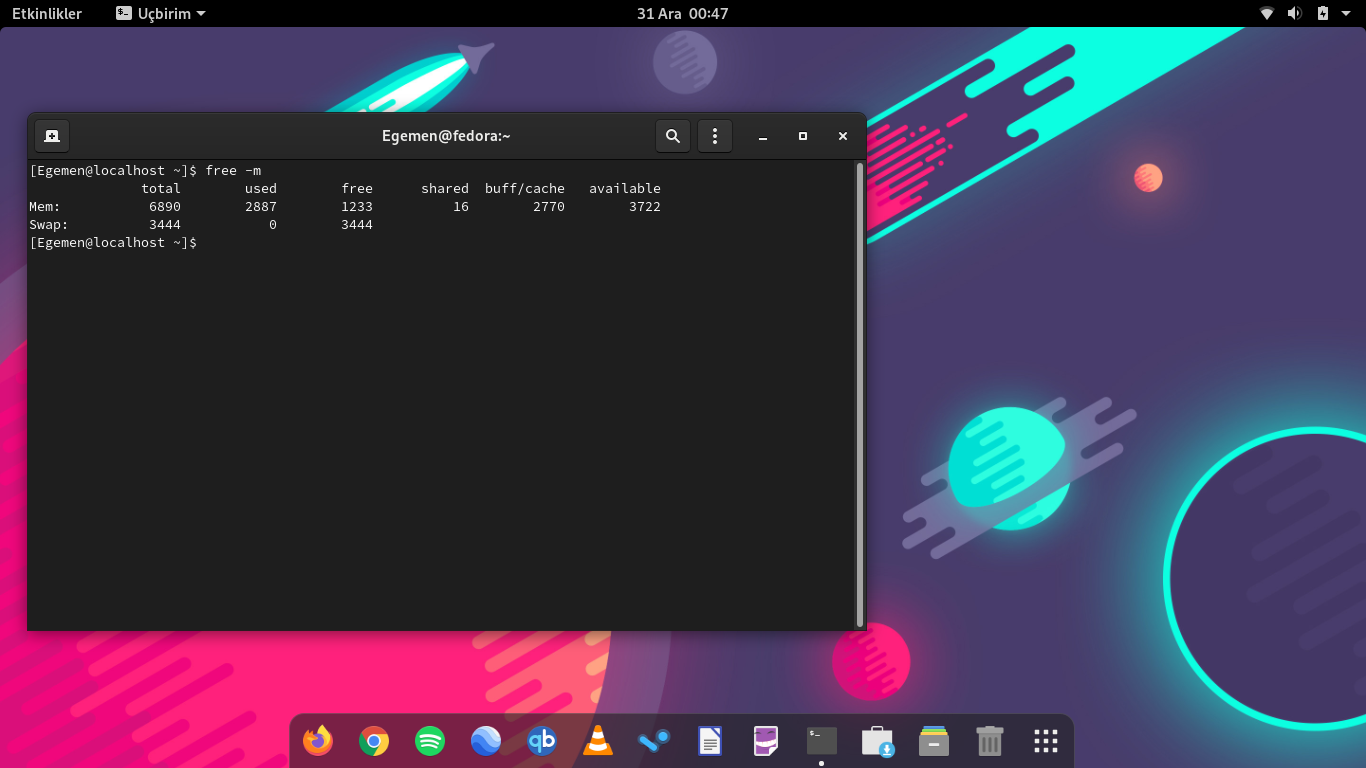Open the purple smiling-face app in the dock
The height and width of the screenshot is (768, 1366).
(766, 741)
